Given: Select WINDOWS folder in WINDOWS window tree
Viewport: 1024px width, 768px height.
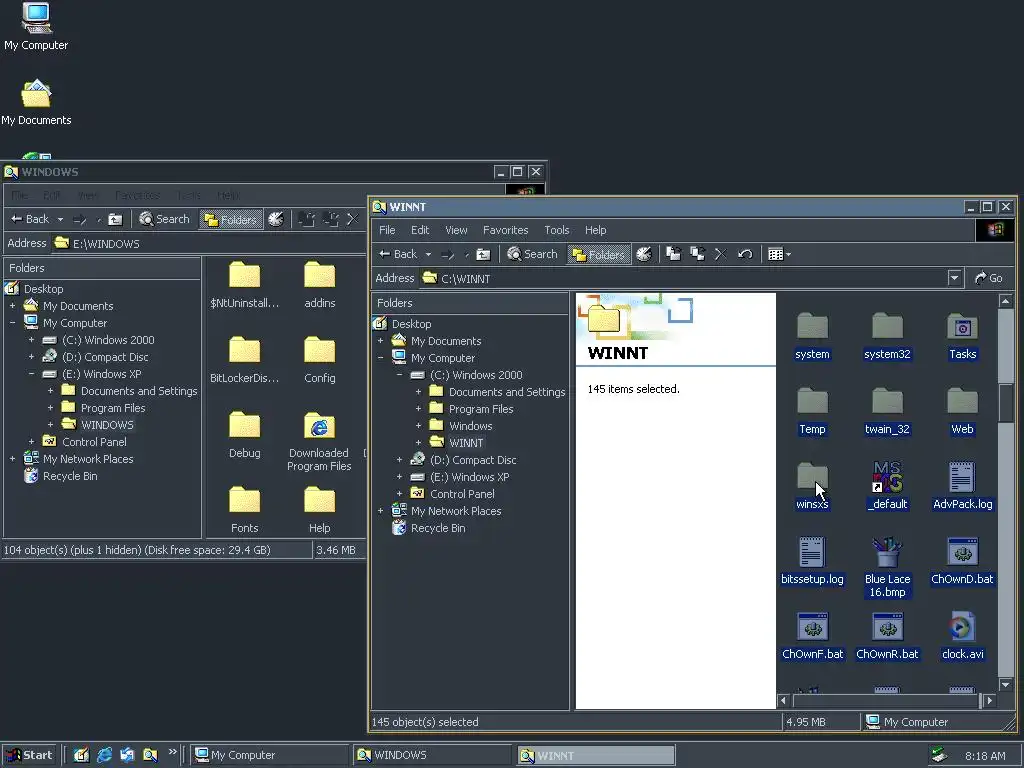Looking at the screenshot, I should [x=107, y=425].
